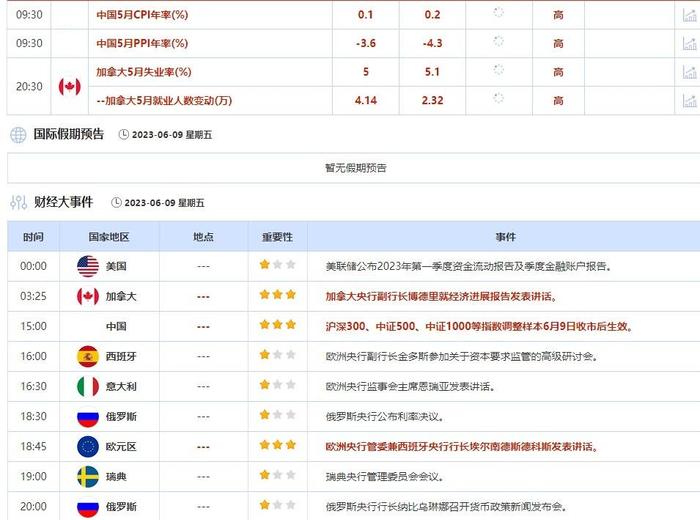Viewport: 700px width, 520px height.
Task: Click the CPI forecast value 0.2
Action: click(x=432, y=15)
